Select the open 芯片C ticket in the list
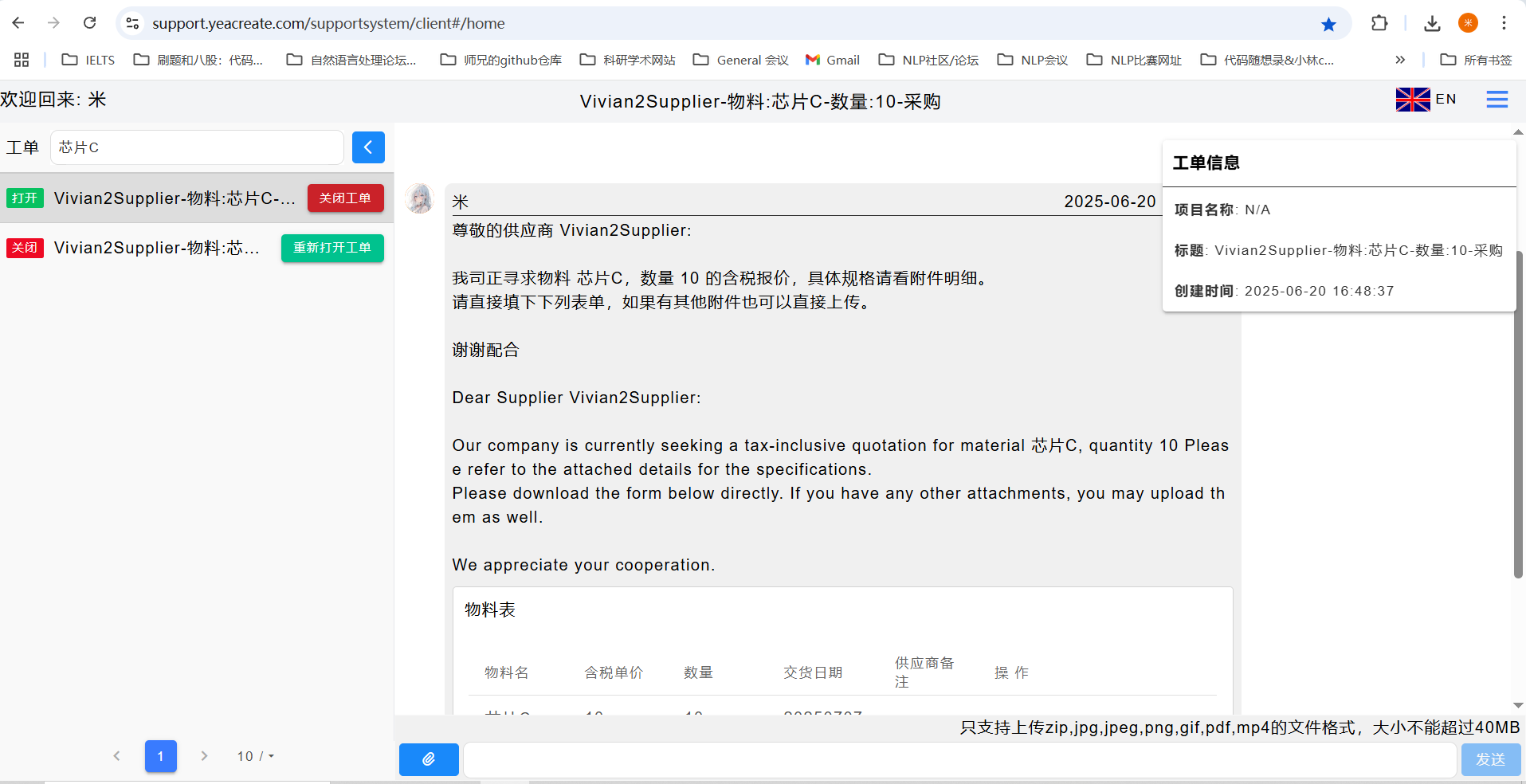 coord(174,198)
